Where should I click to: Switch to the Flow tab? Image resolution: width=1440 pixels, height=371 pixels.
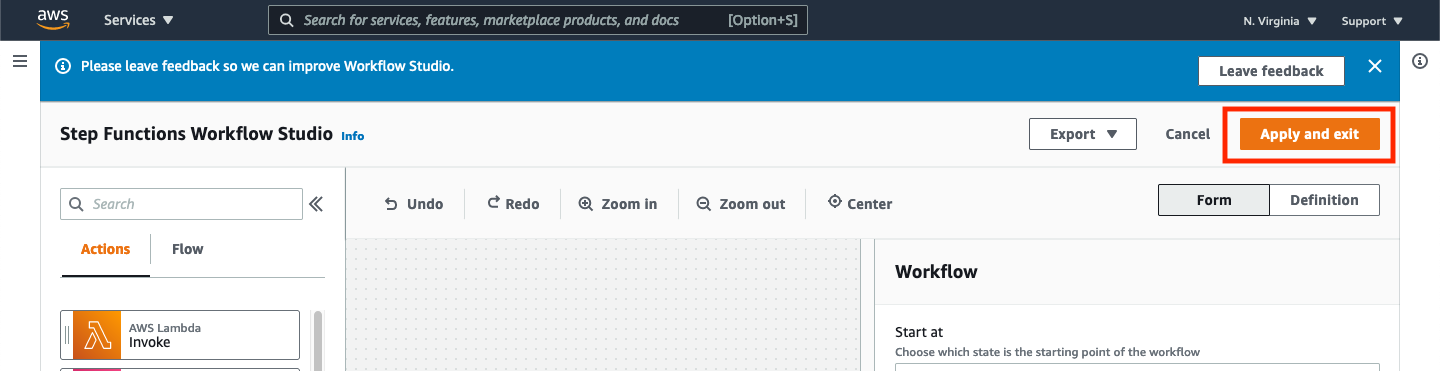point(188,250)
